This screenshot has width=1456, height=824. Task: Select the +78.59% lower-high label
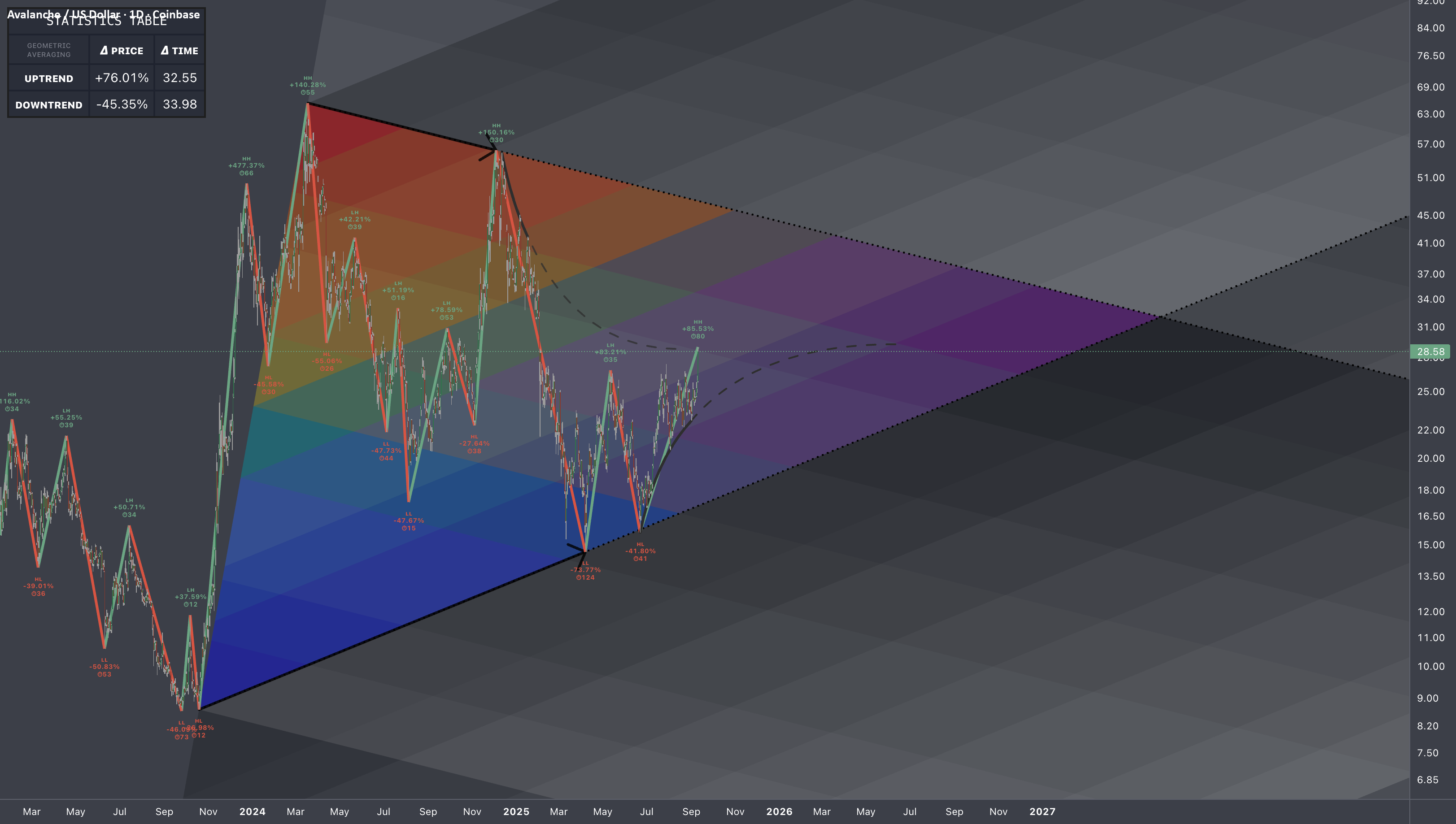tap(447, 310)
